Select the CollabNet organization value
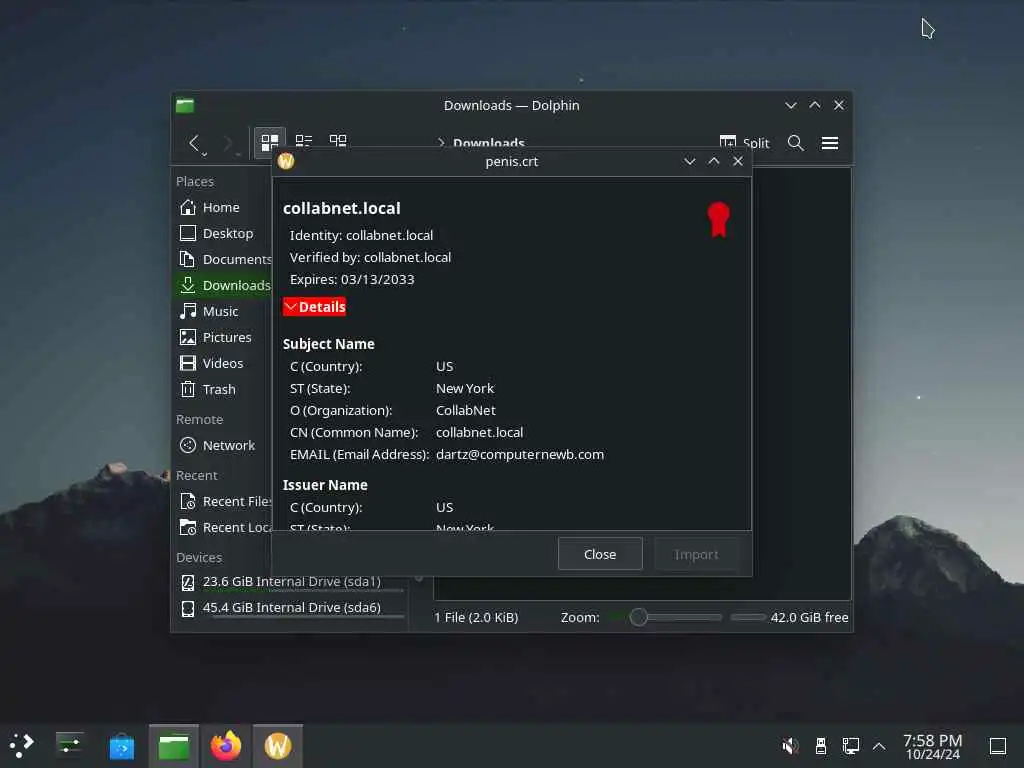The width and height of the screenshot is (1024, 768). tap(466, 411)
